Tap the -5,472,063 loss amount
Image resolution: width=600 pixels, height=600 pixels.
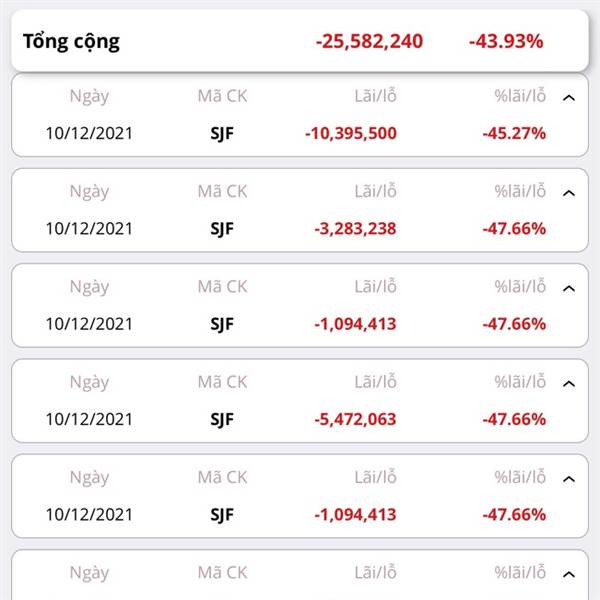coord(355,419)
